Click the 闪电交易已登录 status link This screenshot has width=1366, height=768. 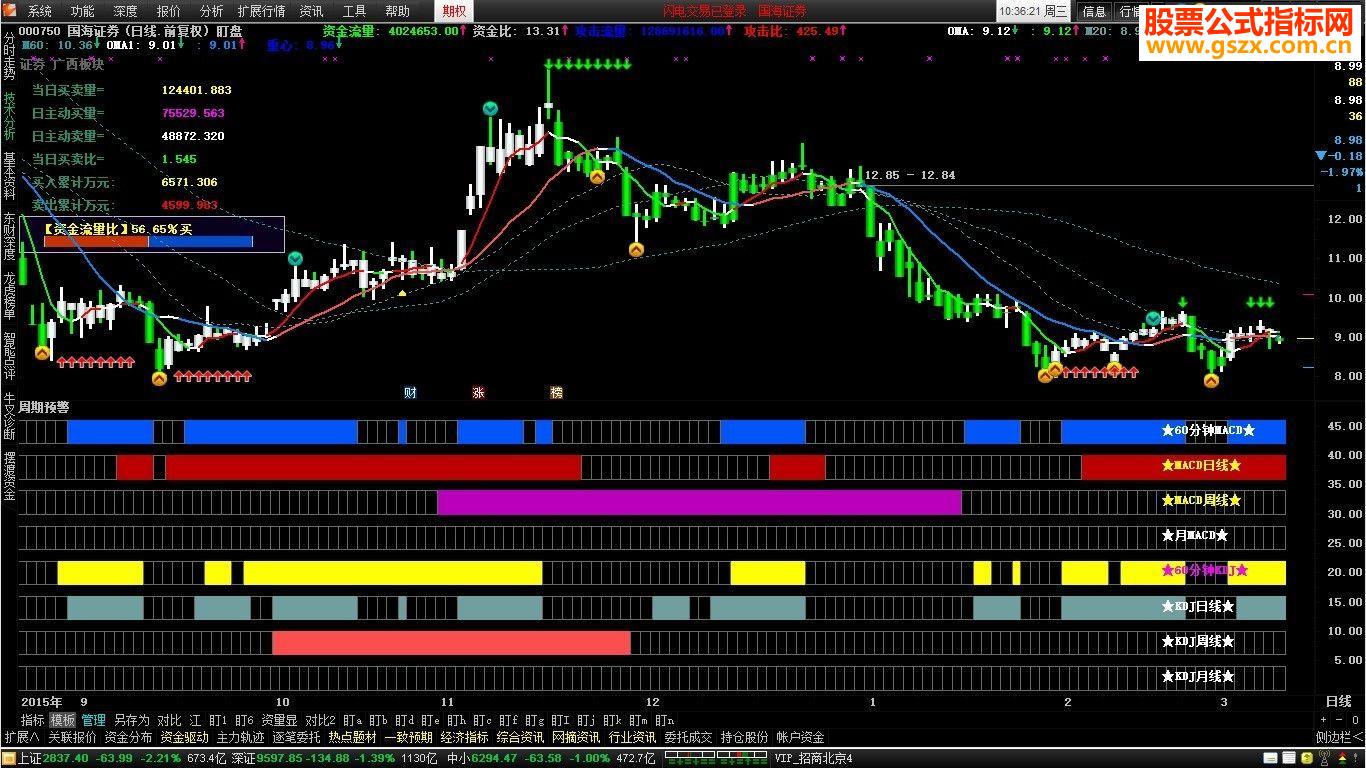705,11
